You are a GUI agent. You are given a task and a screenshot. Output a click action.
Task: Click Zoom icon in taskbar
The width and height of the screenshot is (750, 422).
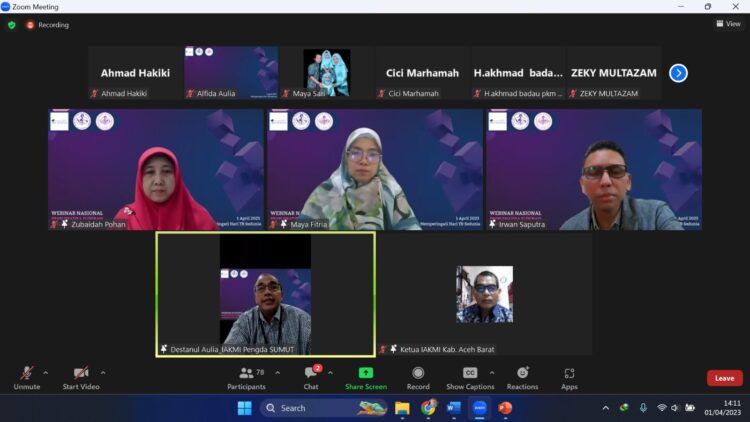(x=479, y=408)
